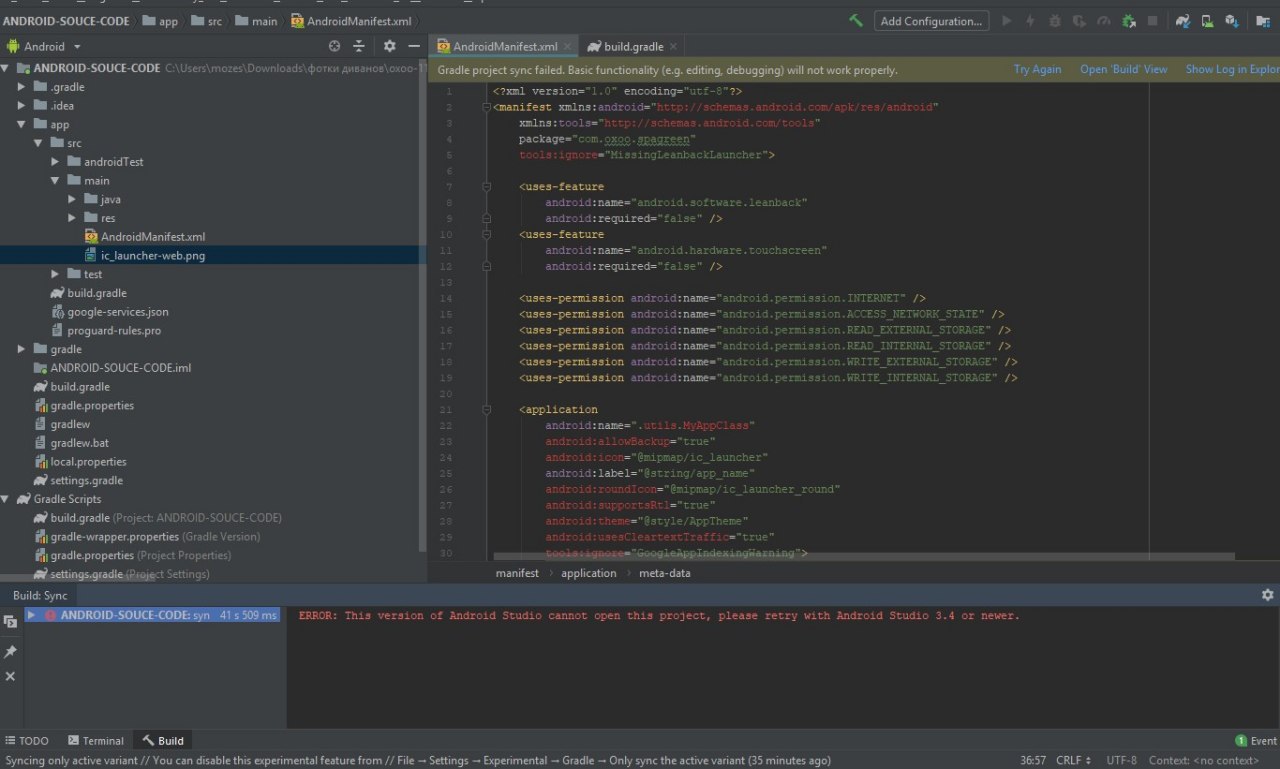Close the AndroidManifest.xml editor tab

(x=568, y=46)
